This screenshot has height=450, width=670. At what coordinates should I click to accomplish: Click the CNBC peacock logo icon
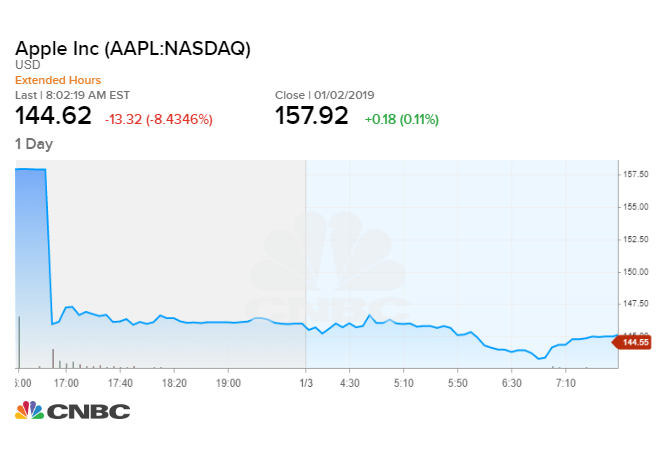click(29, 410)
